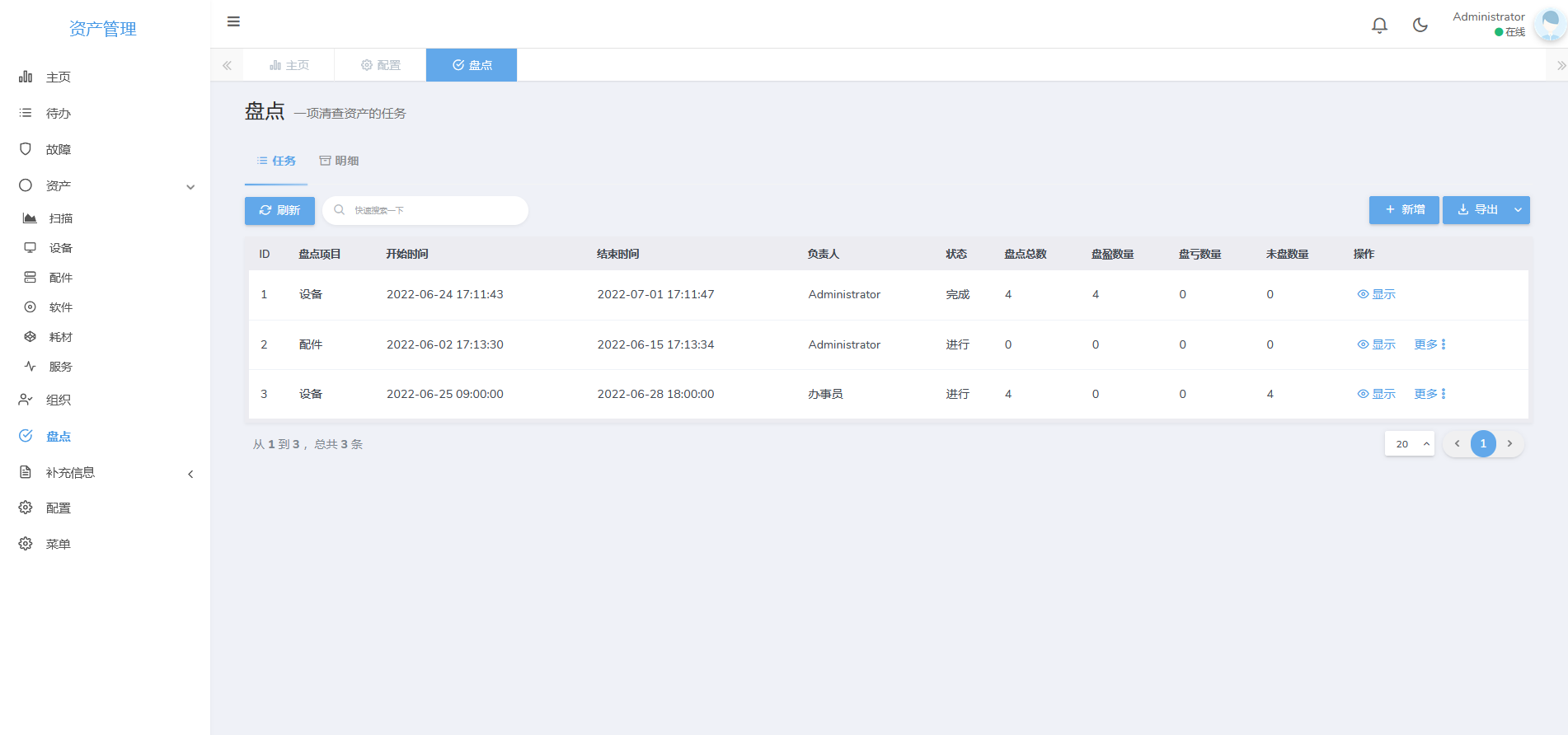Click the notification bell icon
The image size is (1568, 735).
coord(1379,26)
